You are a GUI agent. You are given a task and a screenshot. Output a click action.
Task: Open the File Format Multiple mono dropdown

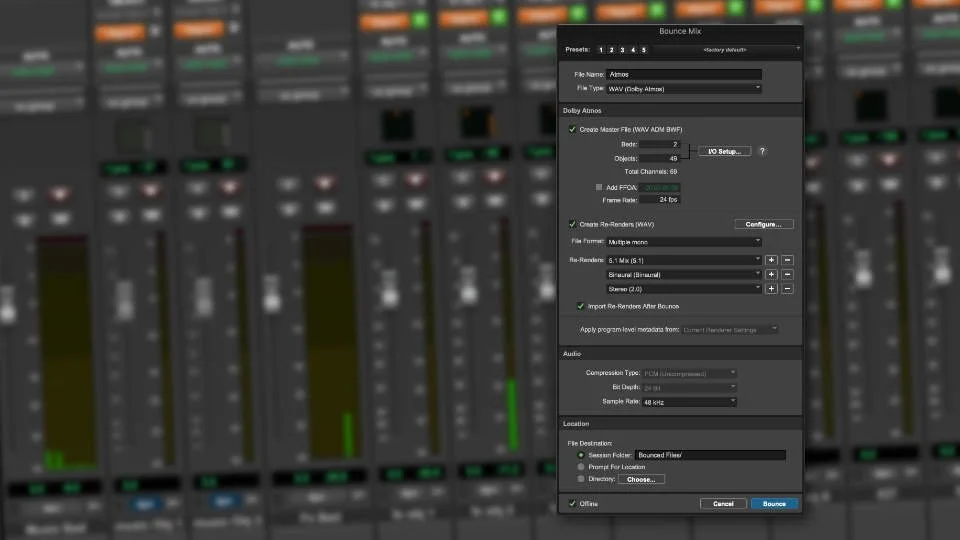pos(684,242)
